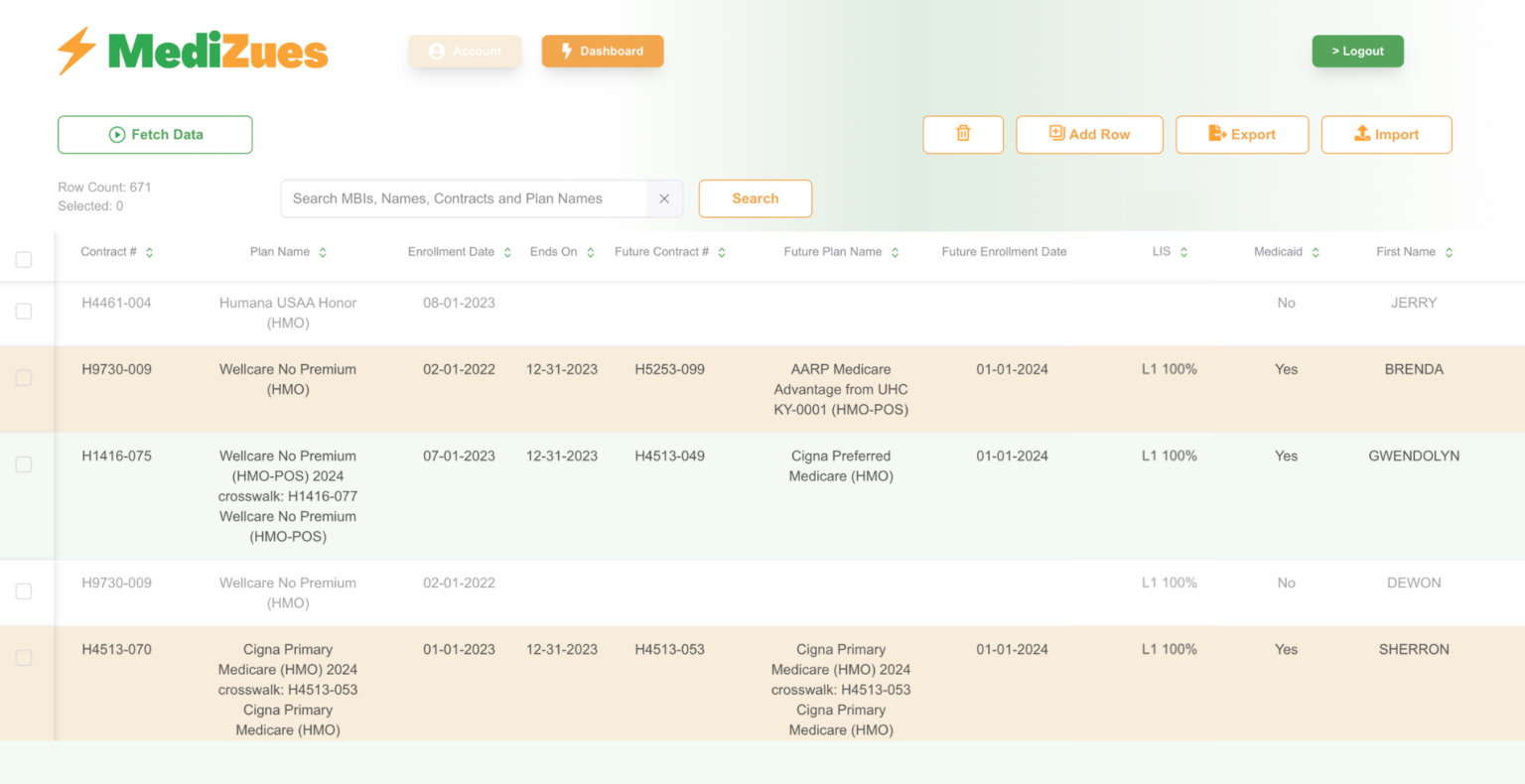Viewport: 1525px width, 784px height.
Task: Select the H1416-075 GWENDOLYN row checkbox
Action: [24, 464]
